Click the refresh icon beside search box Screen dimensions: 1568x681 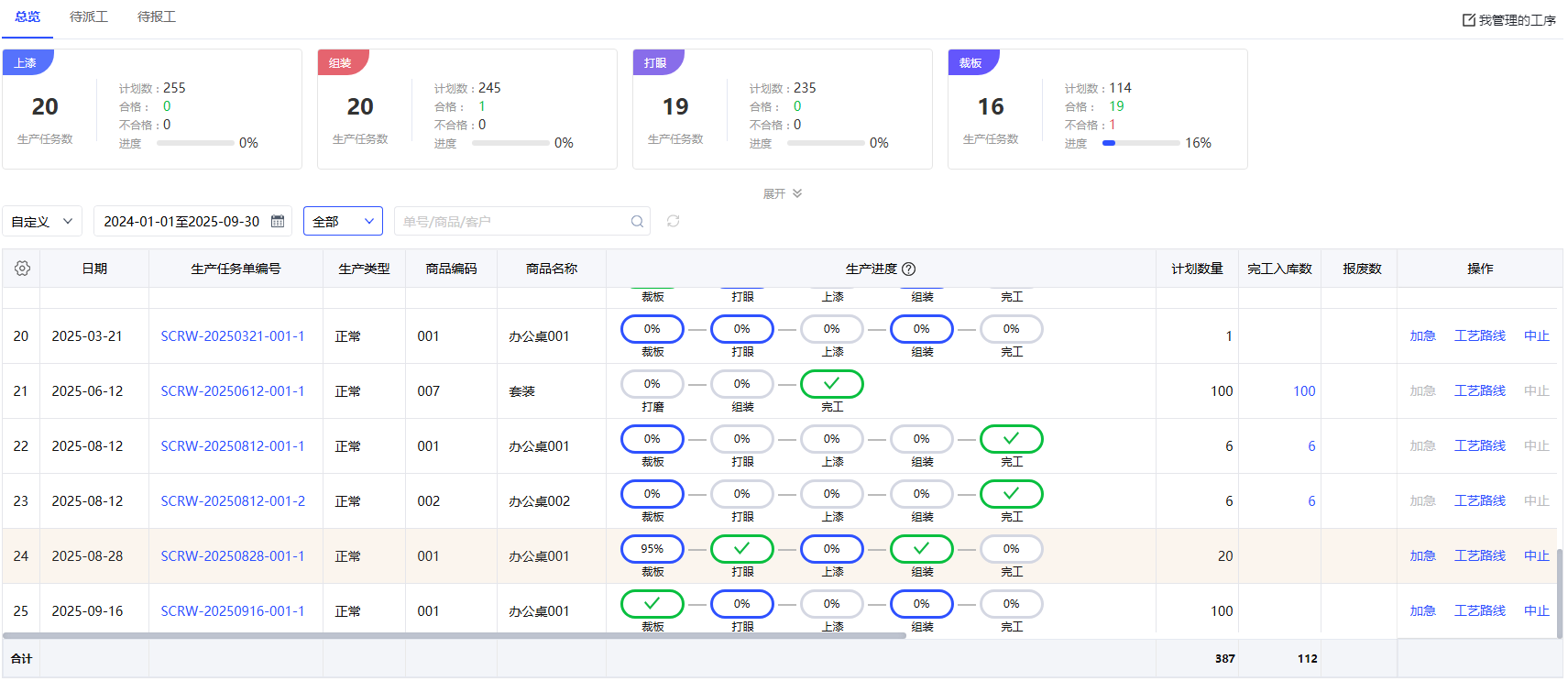coord(673,221)
